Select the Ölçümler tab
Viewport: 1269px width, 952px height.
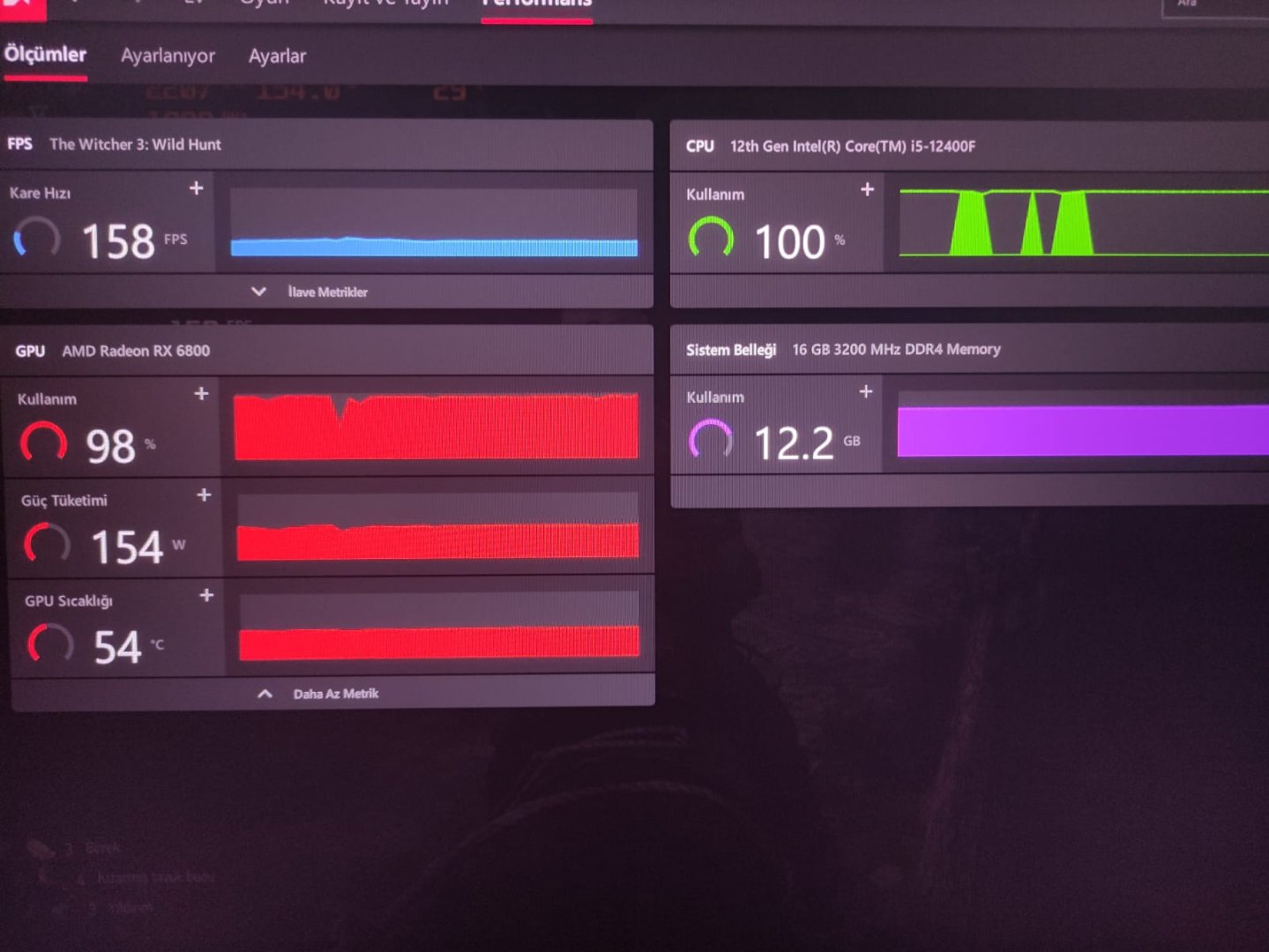click(46, 55)
